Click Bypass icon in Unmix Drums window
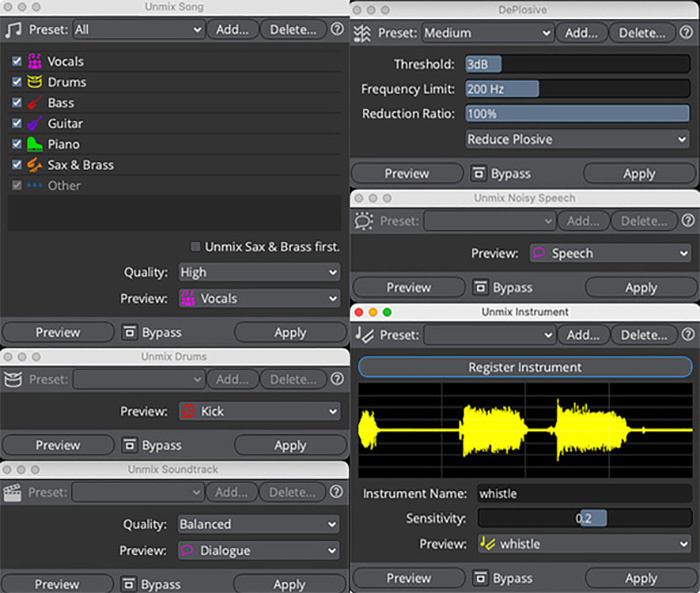This screenshot has width=700, height=593. (129, 445)
